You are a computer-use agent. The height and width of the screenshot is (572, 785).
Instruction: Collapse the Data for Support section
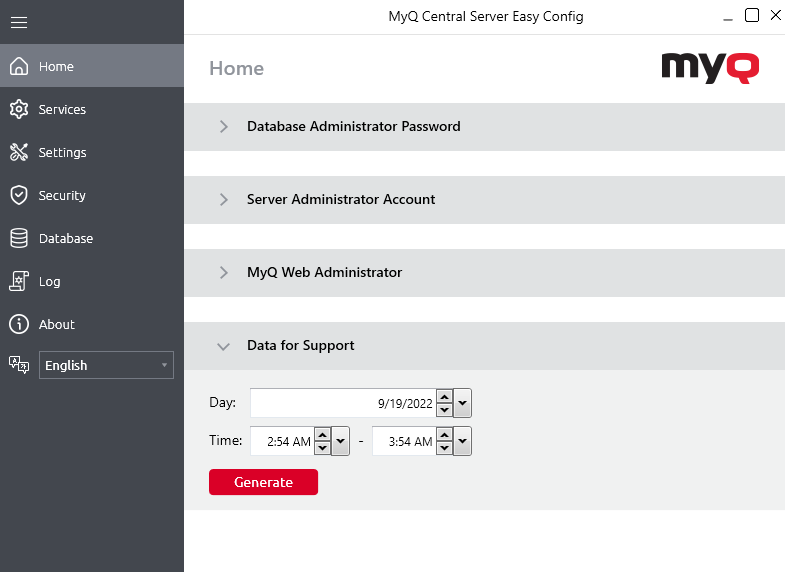(x=224, y=346)
